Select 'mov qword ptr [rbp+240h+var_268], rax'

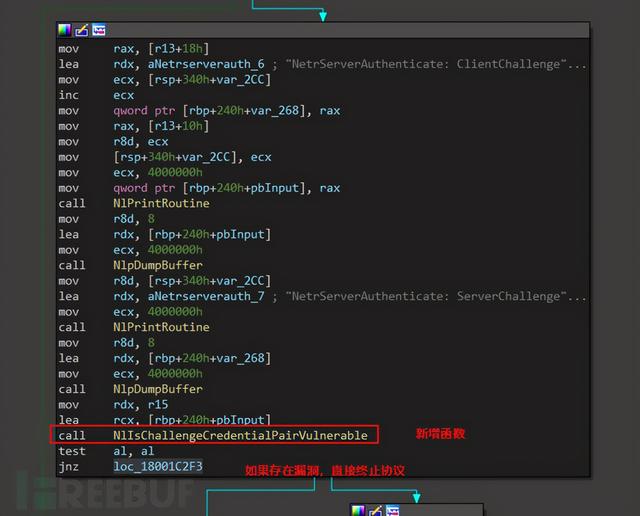tap(199, 111)
